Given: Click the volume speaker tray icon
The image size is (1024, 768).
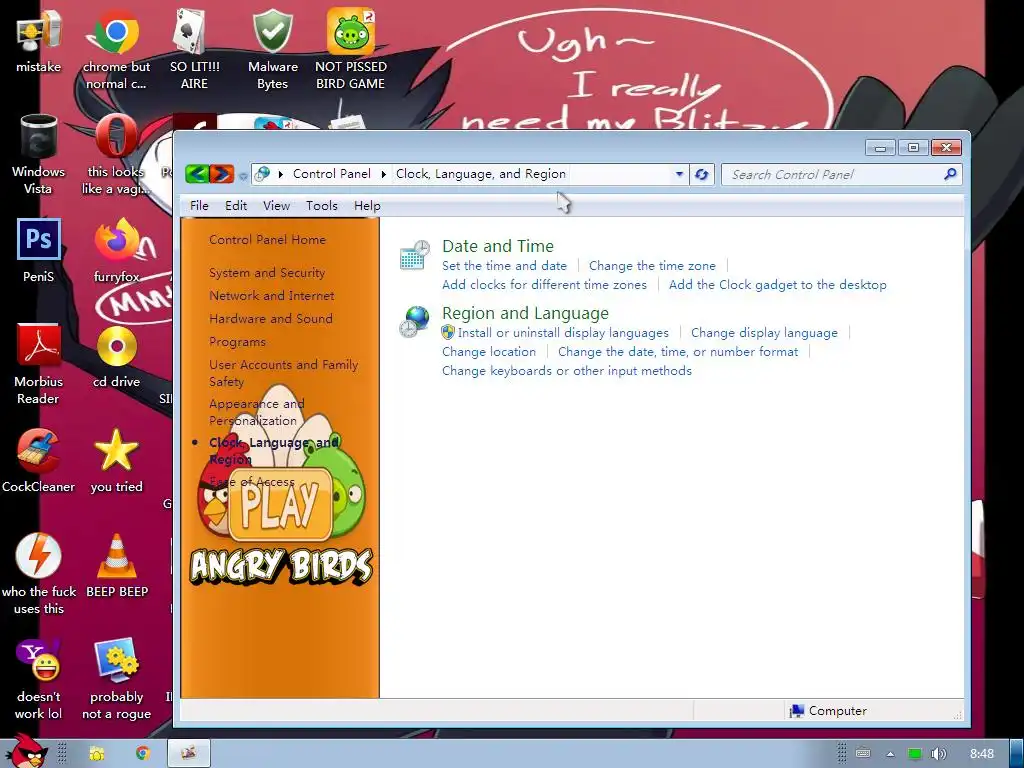Looking at the screenshot, I should click(x=939, y=754).
